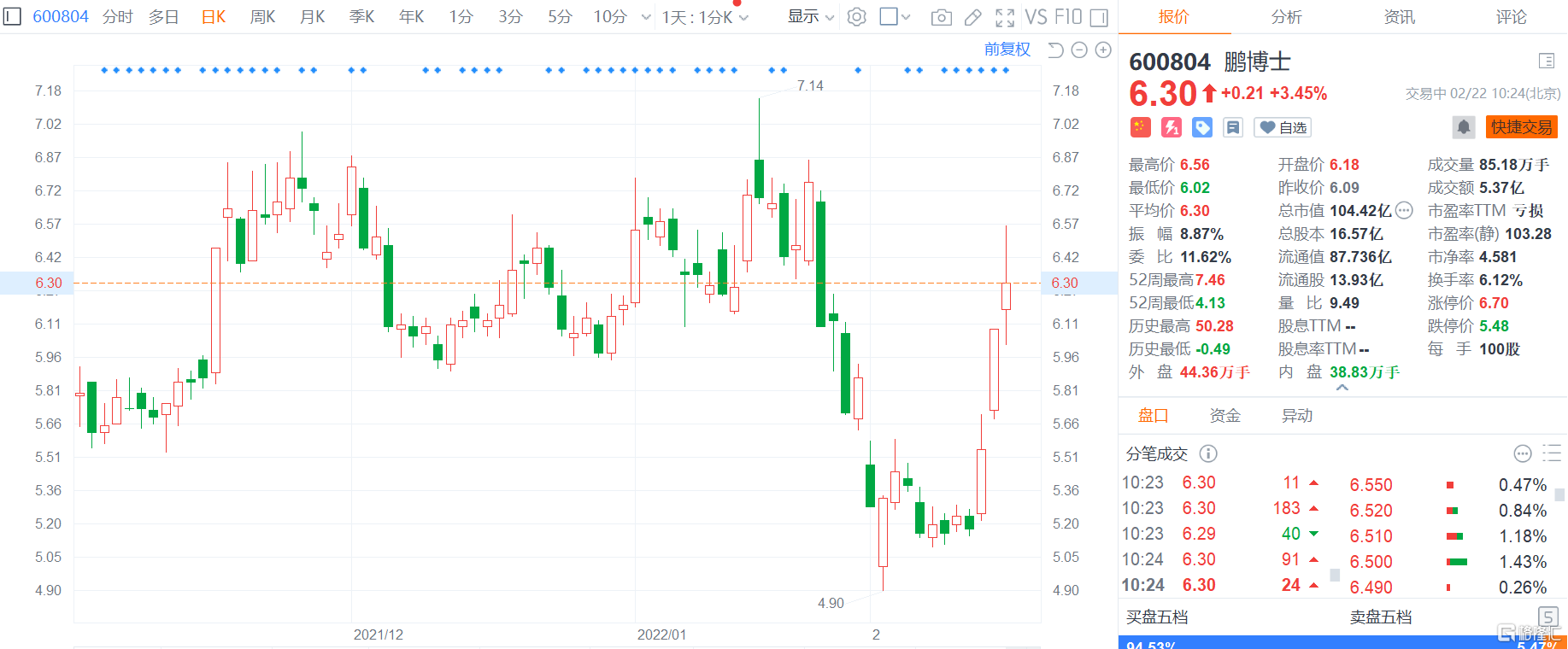Zoom out the K-line chart
Screen dimensions: 1568x649
pos(1079,50)
